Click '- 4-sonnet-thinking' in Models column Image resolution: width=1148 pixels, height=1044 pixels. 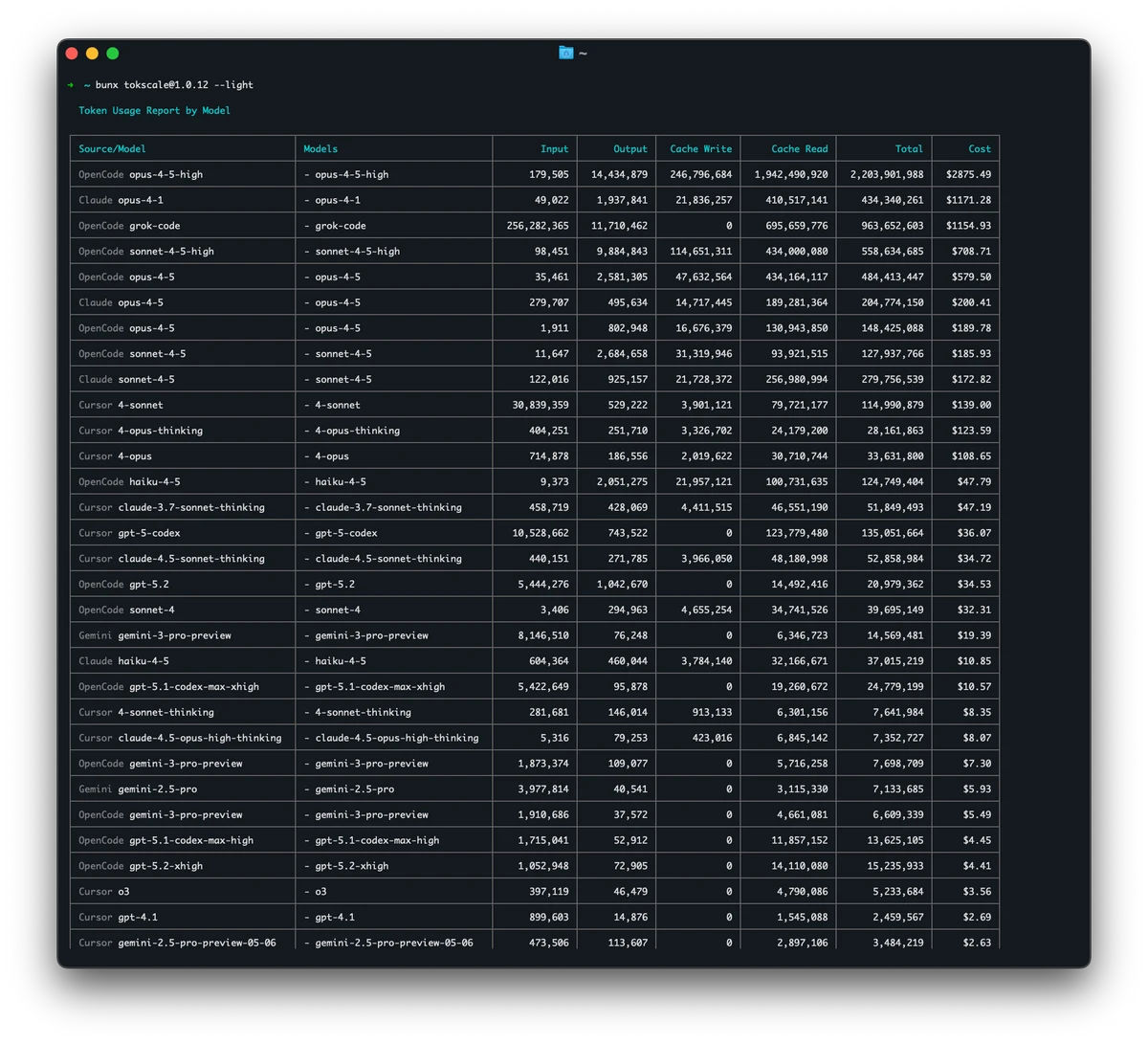coord(357,712)
